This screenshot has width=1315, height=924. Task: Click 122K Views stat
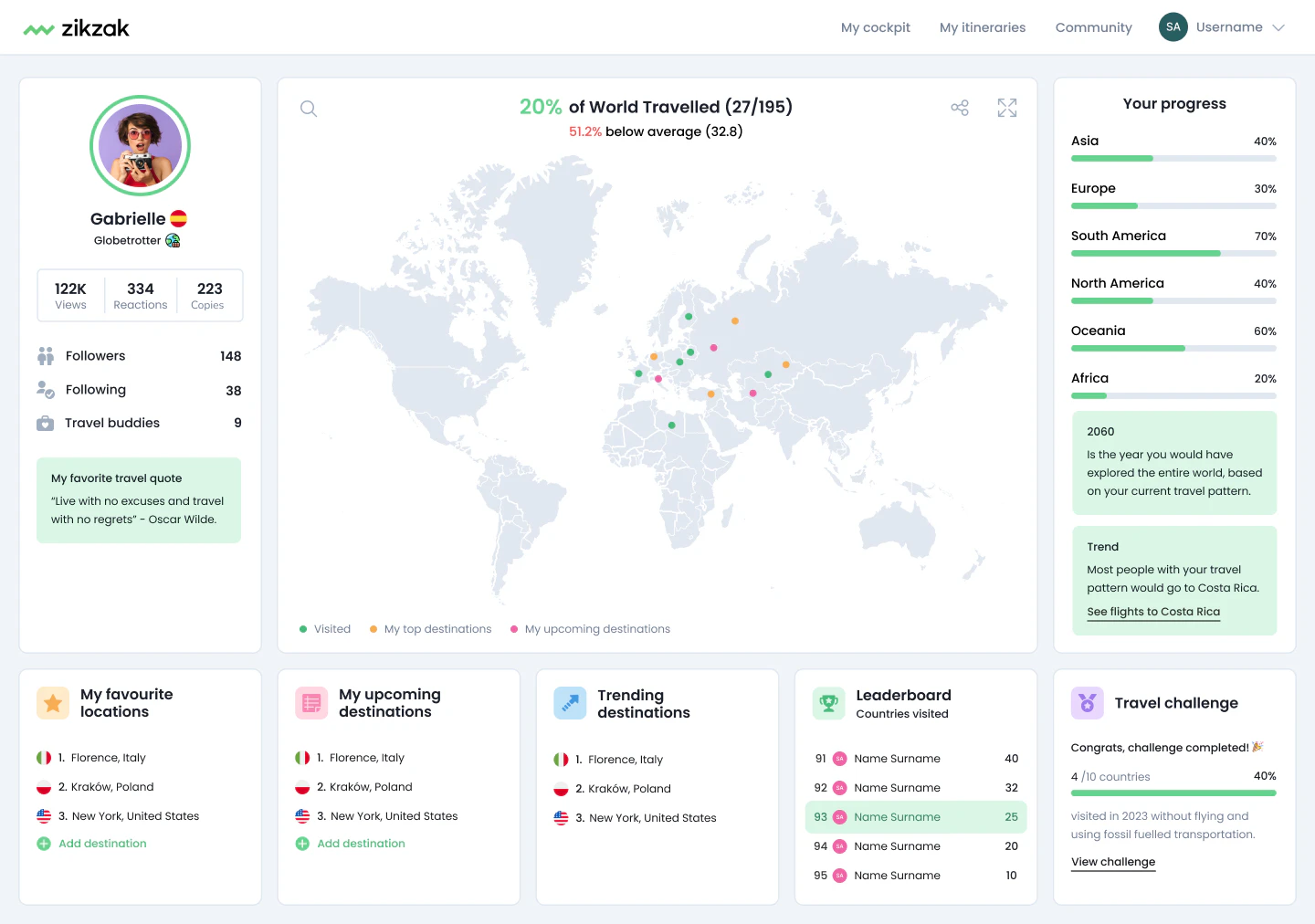tap(70, 296)
